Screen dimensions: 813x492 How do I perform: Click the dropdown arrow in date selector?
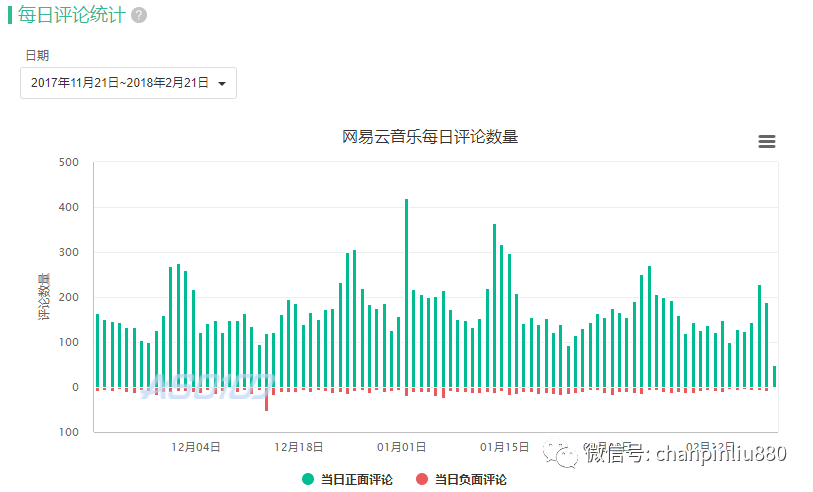[222, 83]
